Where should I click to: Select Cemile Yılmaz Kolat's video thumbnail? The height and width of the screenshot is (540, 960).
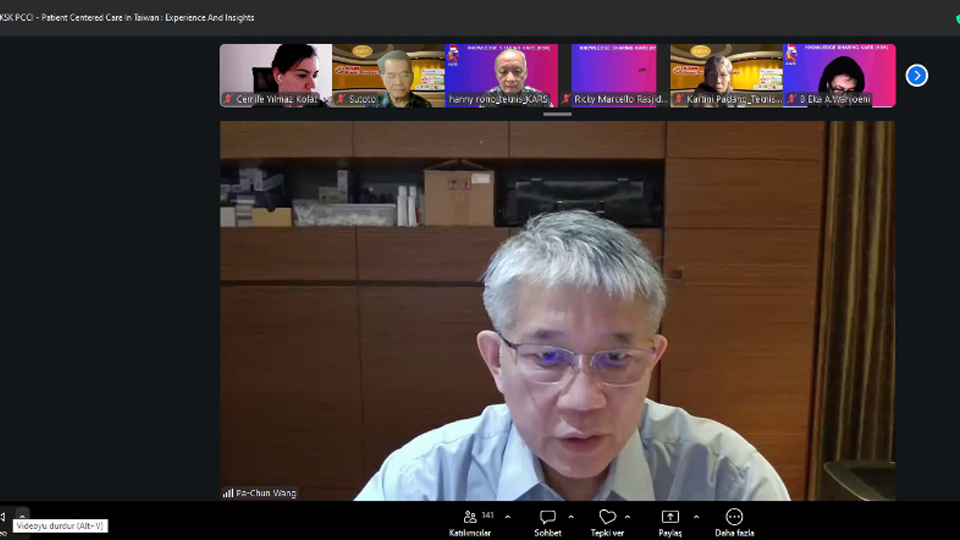click(x=276, y=75)
